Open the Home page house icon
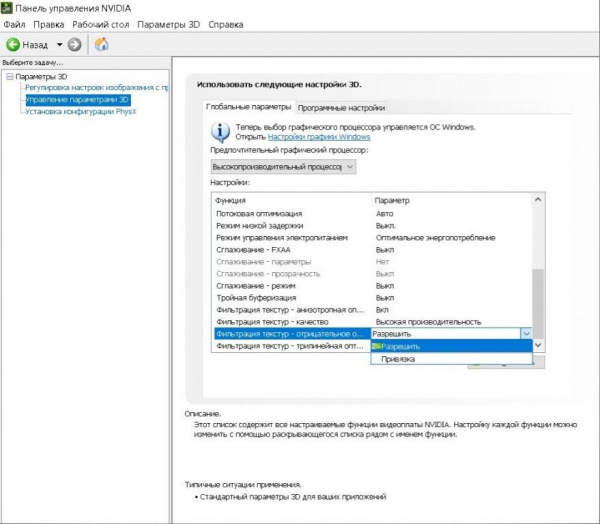Viewport: 600px width, 524px height. pyautogui.click(x=102, y=44)
